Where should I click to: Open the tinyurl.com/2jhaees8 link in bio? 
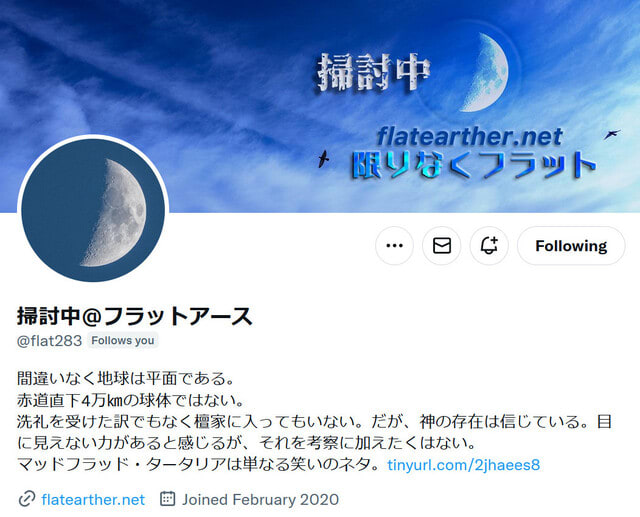(x=464, y=465)
